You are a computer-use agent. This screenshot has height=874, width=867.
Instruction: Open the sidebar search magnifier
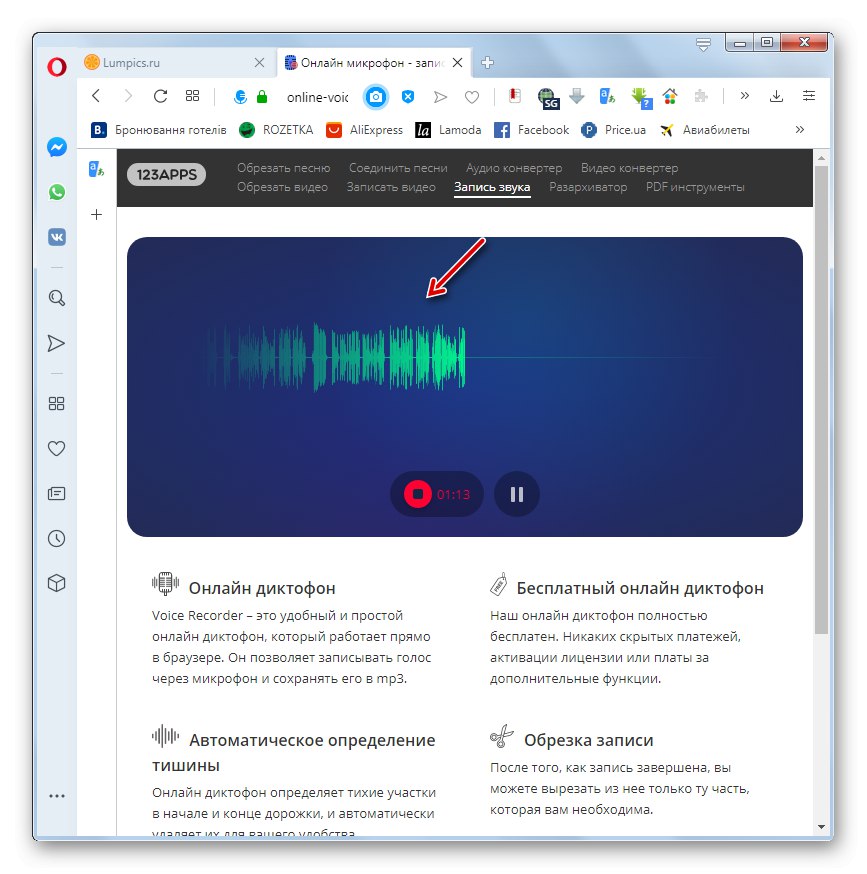tap(56, 298)
